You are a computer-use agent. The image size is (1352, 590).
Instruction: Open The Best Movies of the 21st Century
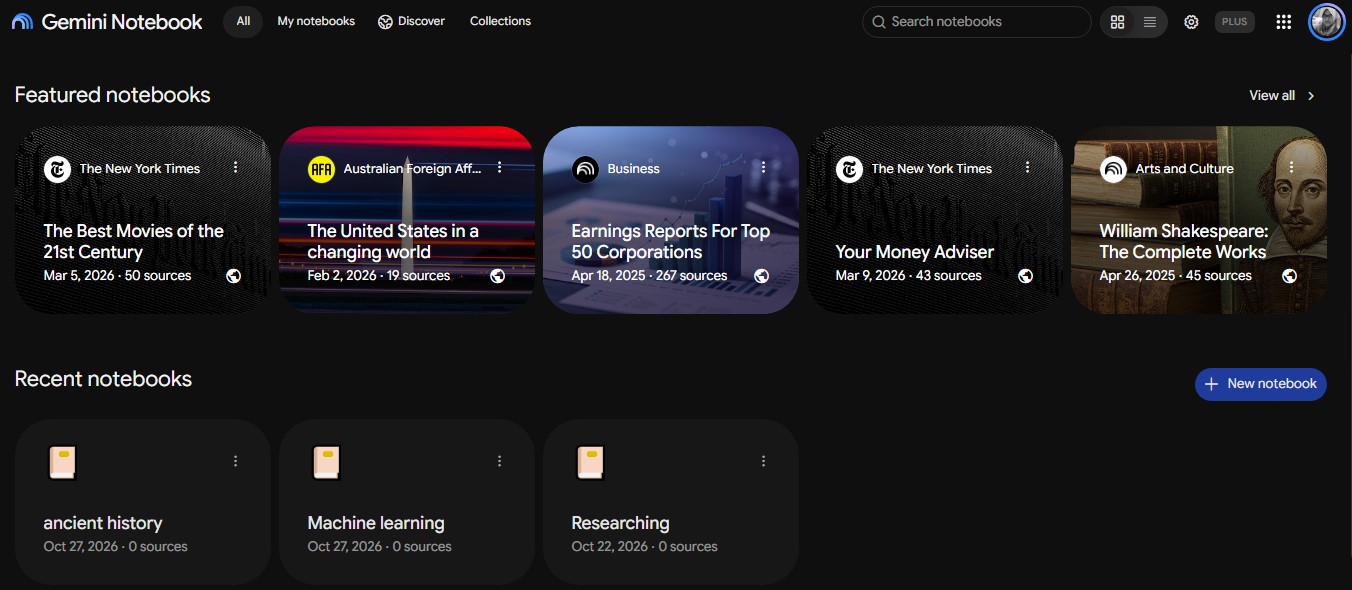[x=134, y=241]
